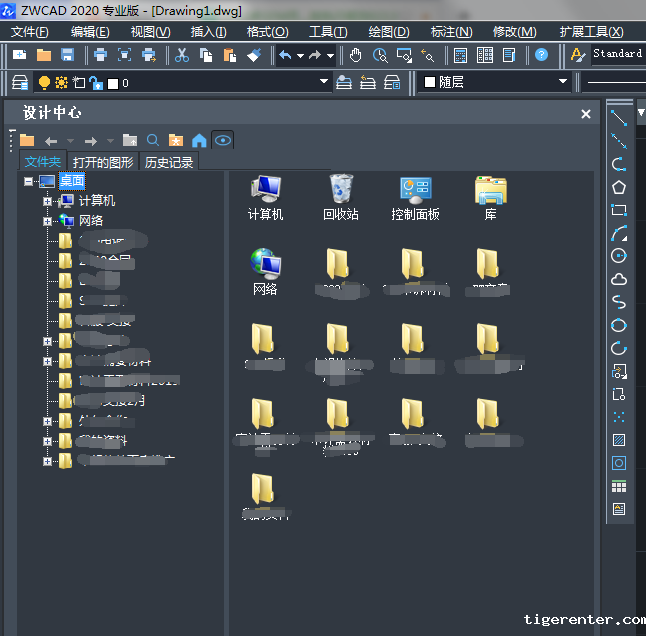The height and width of the screenshot is (636, 646).
Task: Switch to the 打开的图形 tab
Action: pos(103,162)
